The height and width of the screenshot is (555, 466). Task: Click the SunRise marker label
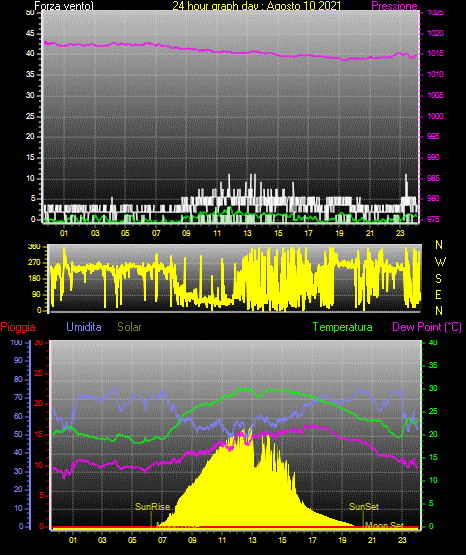pyautogui.click(x=153, y=507)
